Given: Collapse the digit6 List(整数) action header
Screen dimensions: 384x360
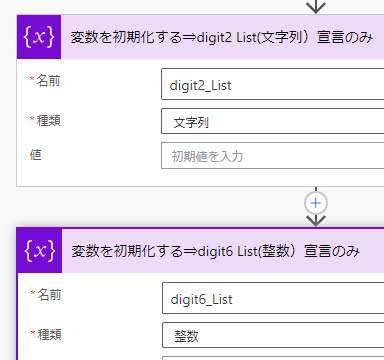Looking at the screenshot, I should click(x=223, y=251).
